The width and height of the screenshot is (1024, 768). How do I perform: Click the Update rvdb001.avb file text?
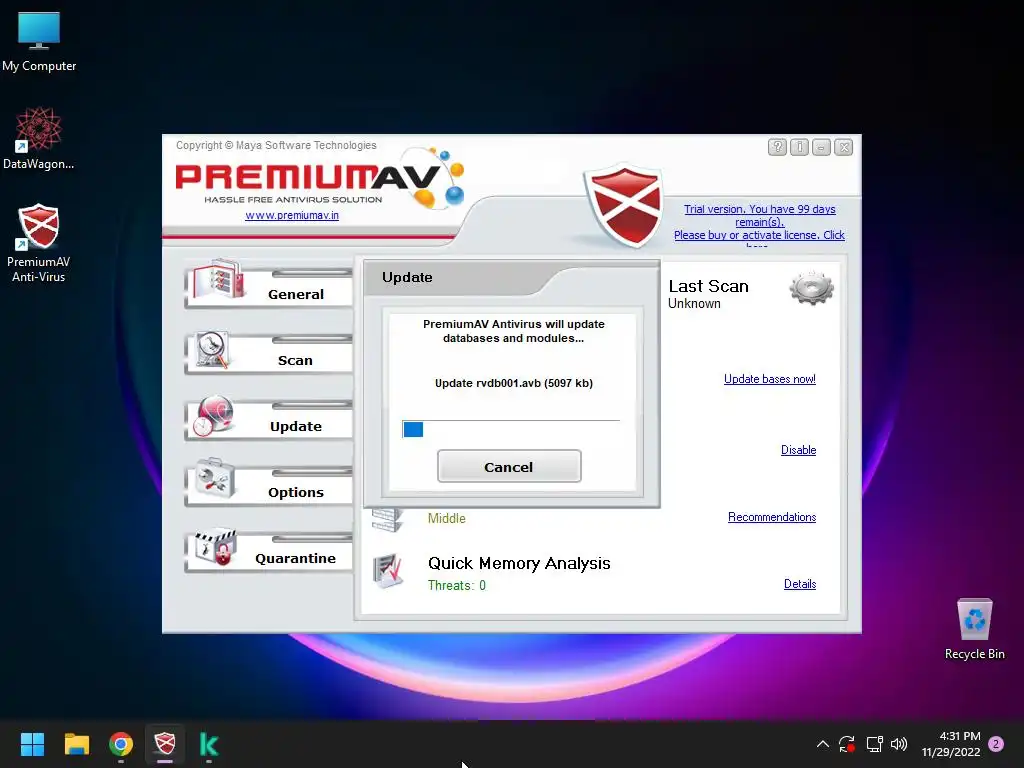[x=514, y=383]
